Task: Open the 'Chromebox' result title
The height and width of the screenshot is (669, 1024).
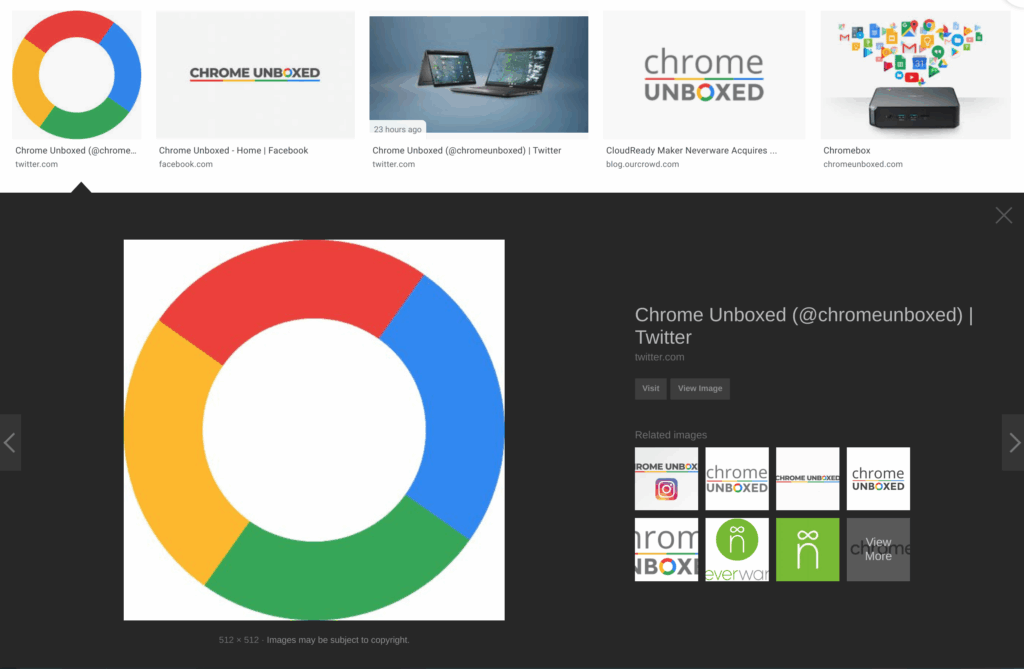Action: coord(847,150)
